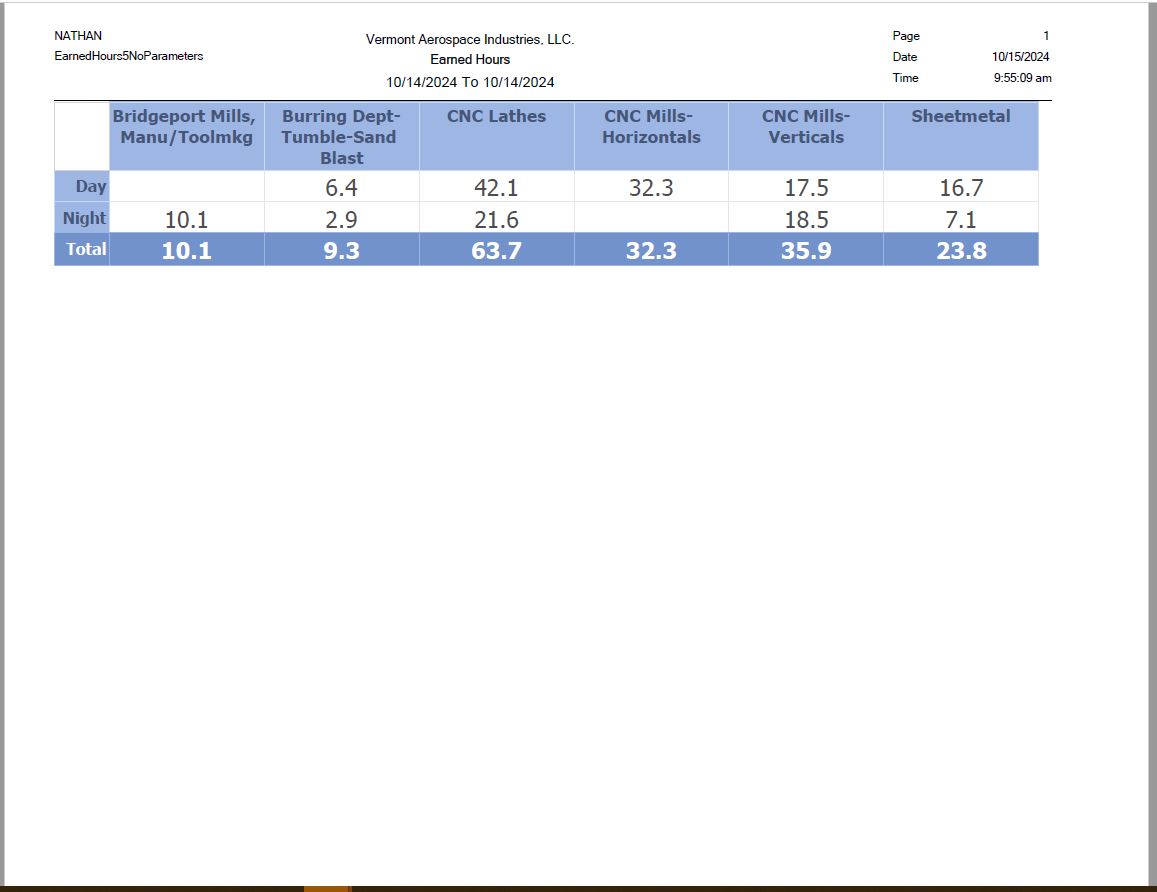Select Night value 18.5 for CNC Mills-Verticals

click(806, 219)
